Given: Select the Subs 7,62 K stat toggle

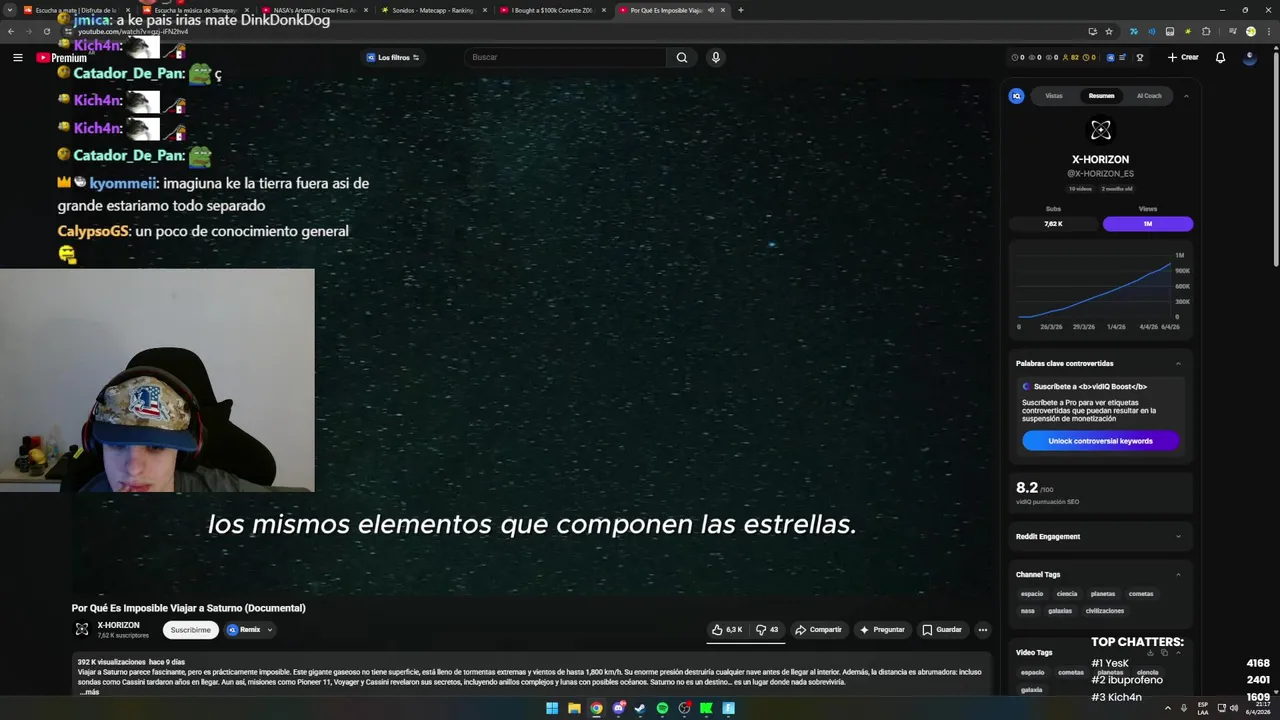Looking at the screenshot, I should click(1053, 224).
